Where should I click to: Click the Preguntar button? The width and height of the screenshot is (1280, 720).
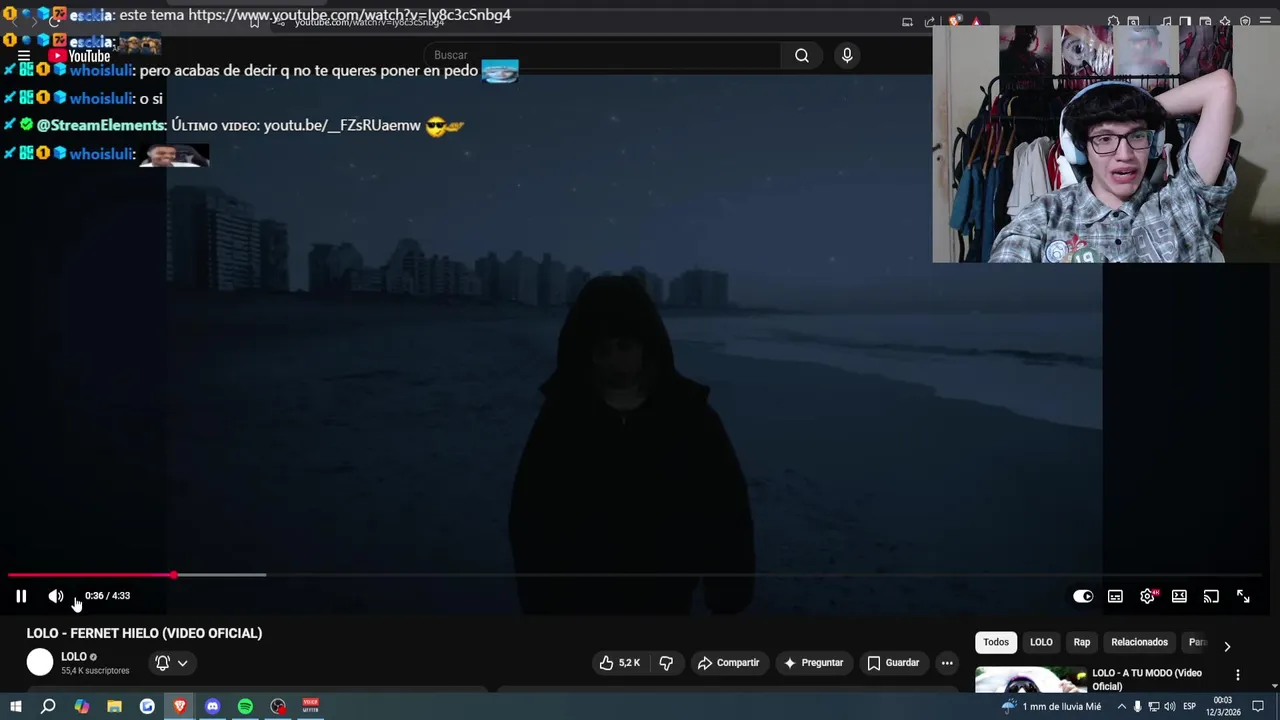813,662
